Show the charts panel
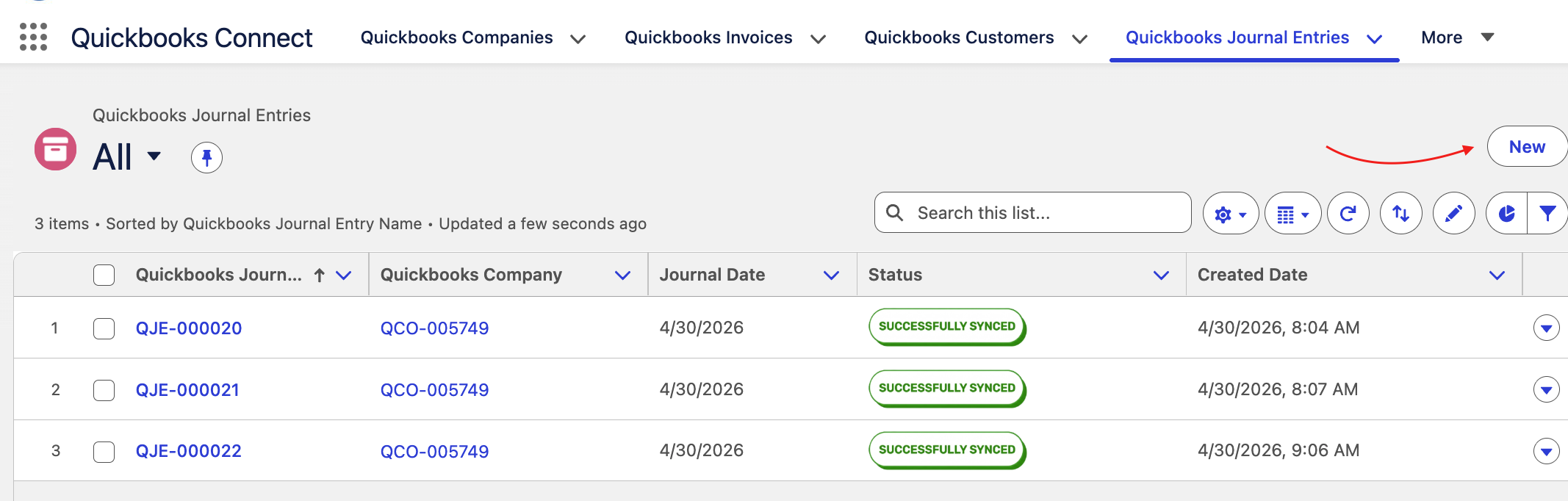The width and height of the screenshot is (1568, 501). pos(1506,214)
